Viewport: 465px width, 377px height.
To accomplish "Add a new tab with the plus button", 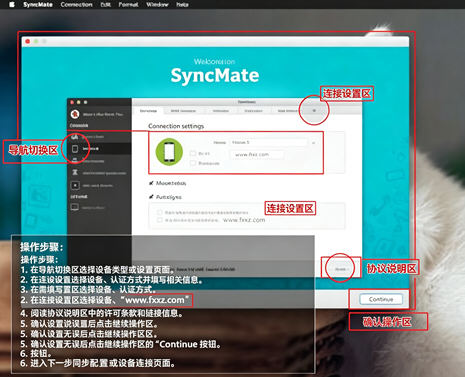I will [x=314, y=110].
